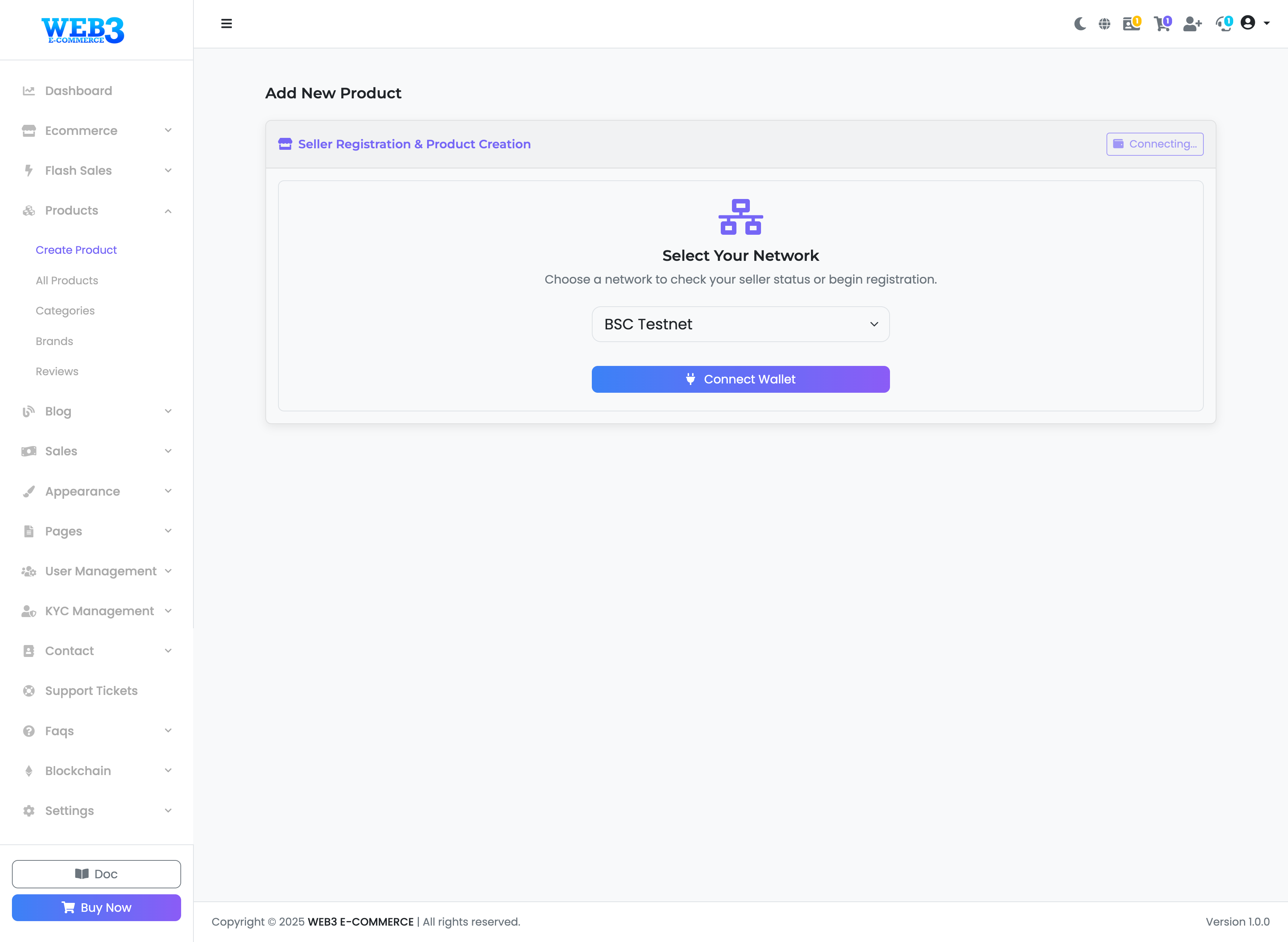The image size is (1288, 942).
Task: Go to All Products in sidebar
Action: (67, 281)
